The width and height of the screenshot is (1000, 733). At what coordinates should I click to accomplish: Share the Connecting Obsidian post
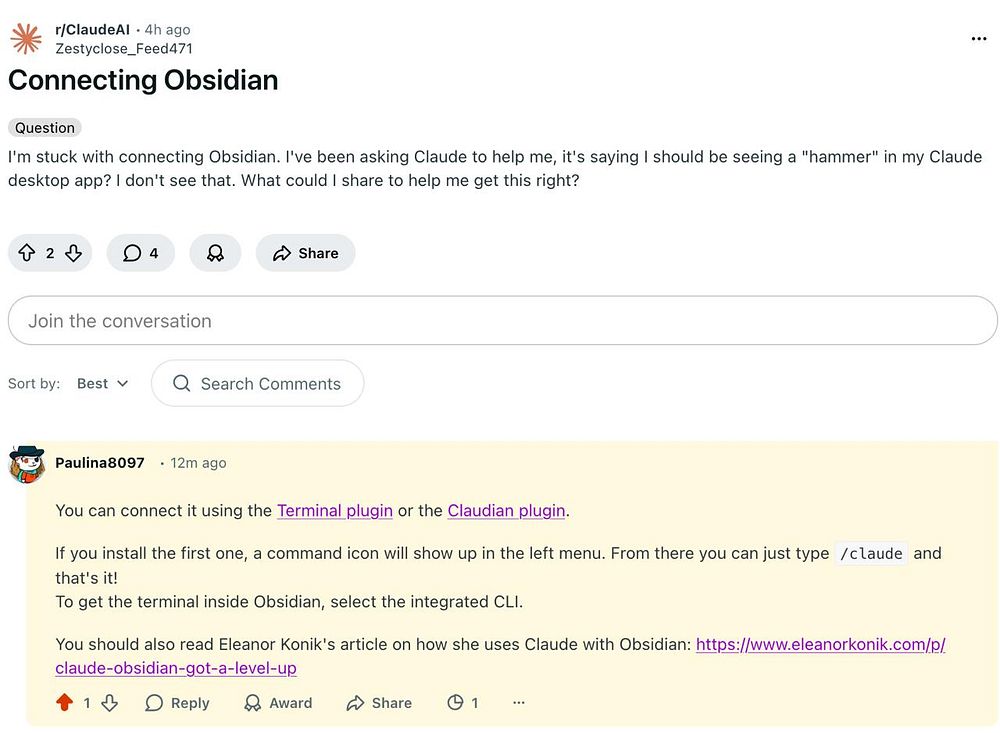pyautogui.click(x=305, y=253)
